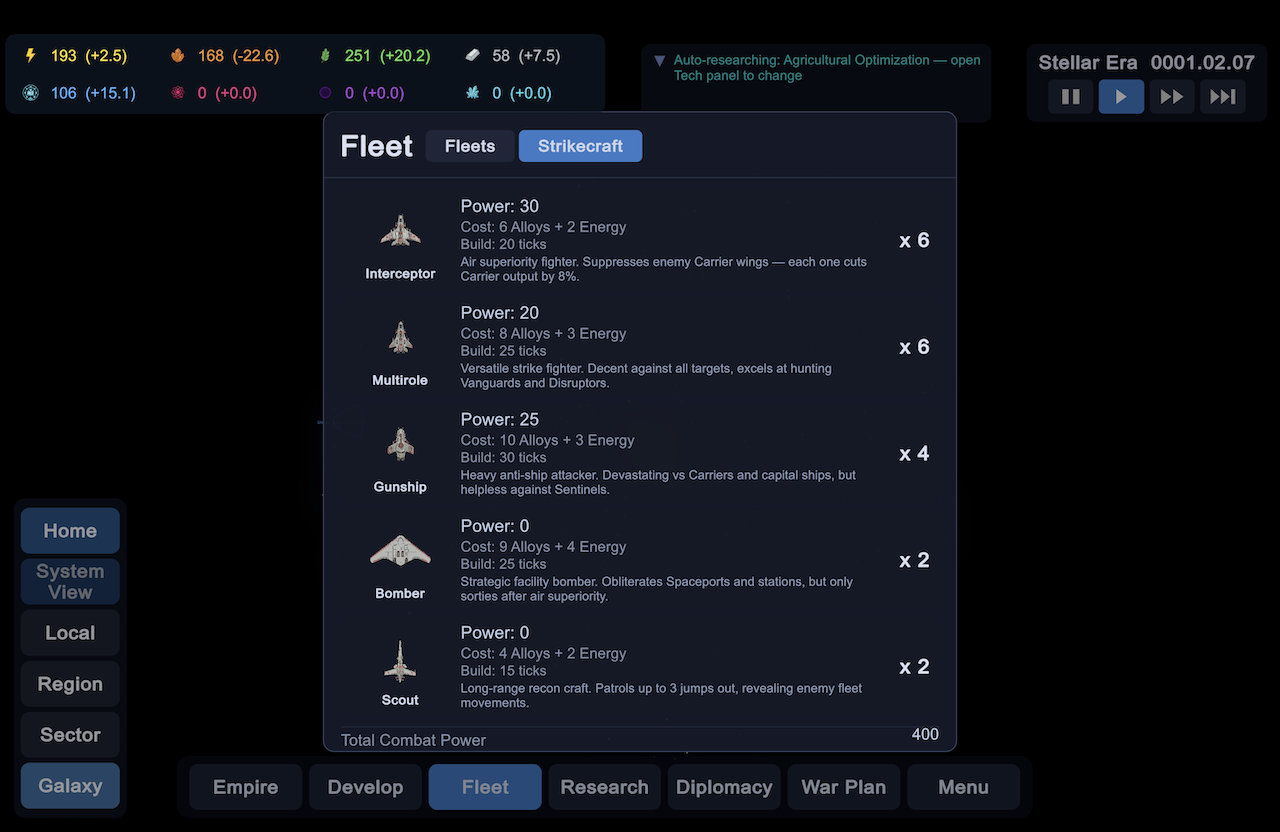Viewport: 1280px width, 832px height.
Task: Click the energy lightning bolt resource icon
Action: point(30,56)
